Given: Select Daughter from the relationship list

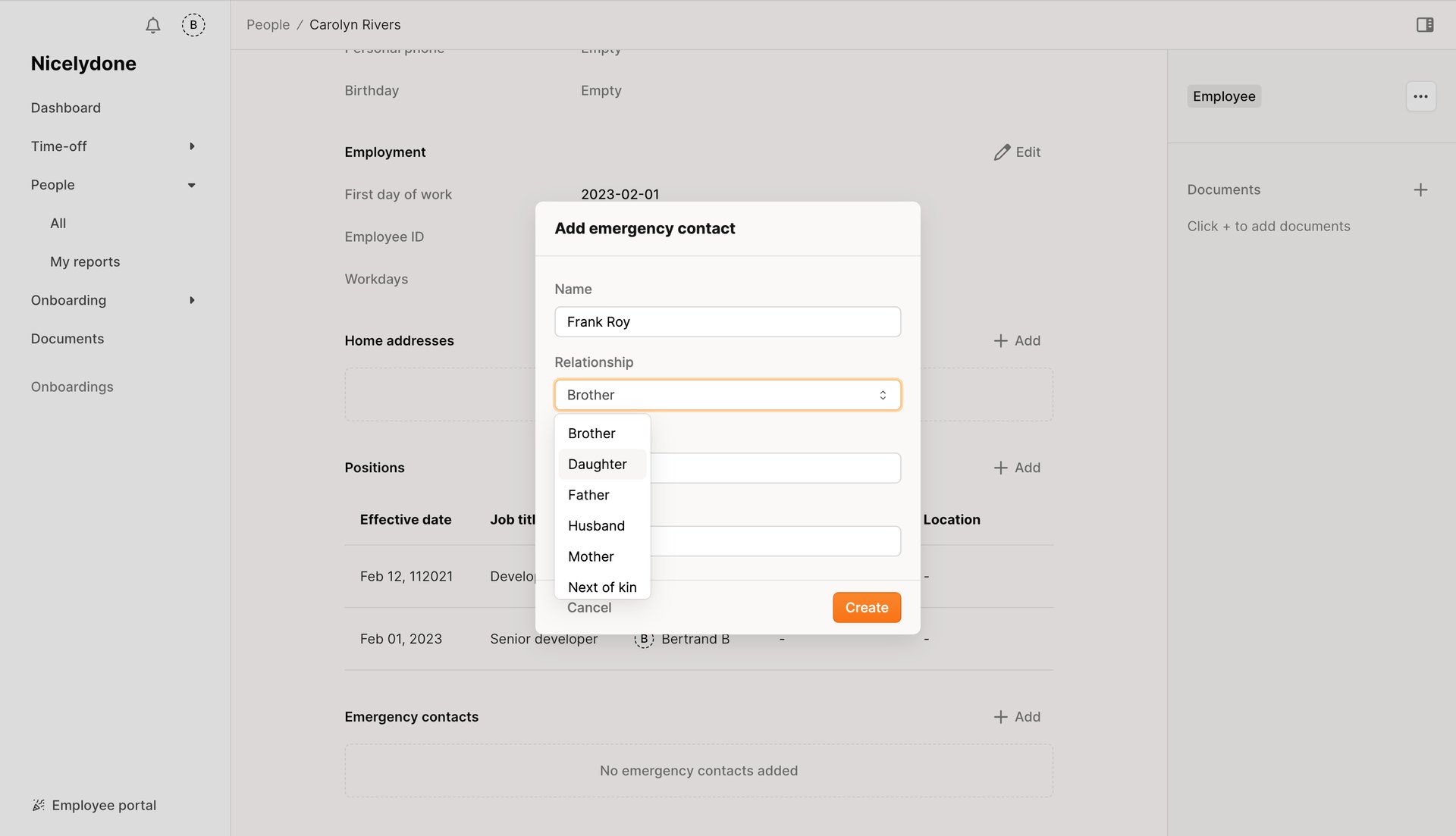Looking at the screenshot, I should point(598,464).
